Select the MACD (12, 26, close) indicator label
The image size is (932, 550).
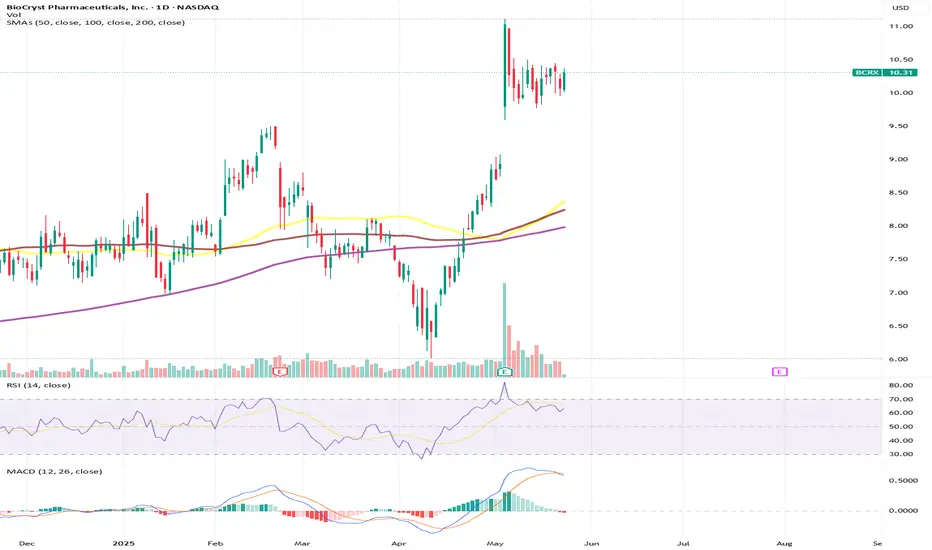point(54,472)
